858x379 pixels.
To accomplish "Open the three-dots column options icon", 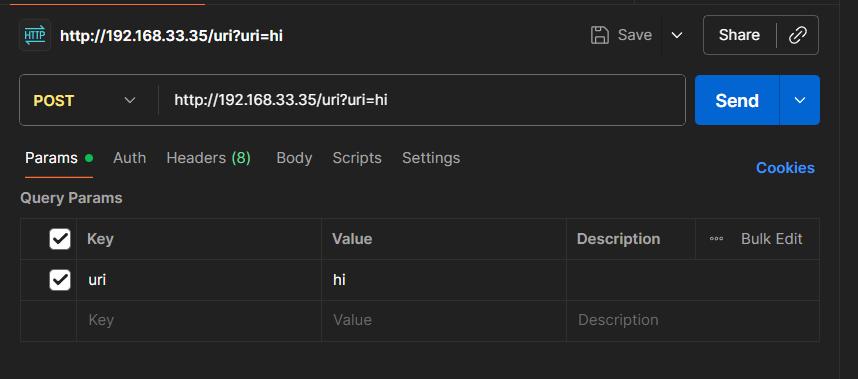I will pyautogui.click(x=716, y=239).
